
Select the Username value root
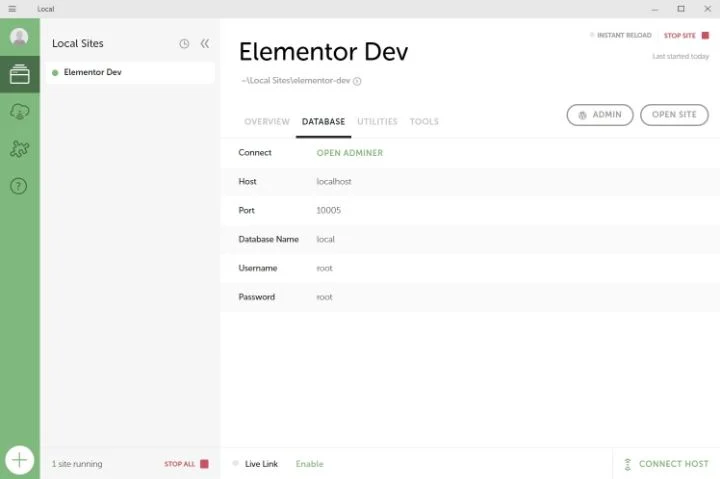(324, 268)
